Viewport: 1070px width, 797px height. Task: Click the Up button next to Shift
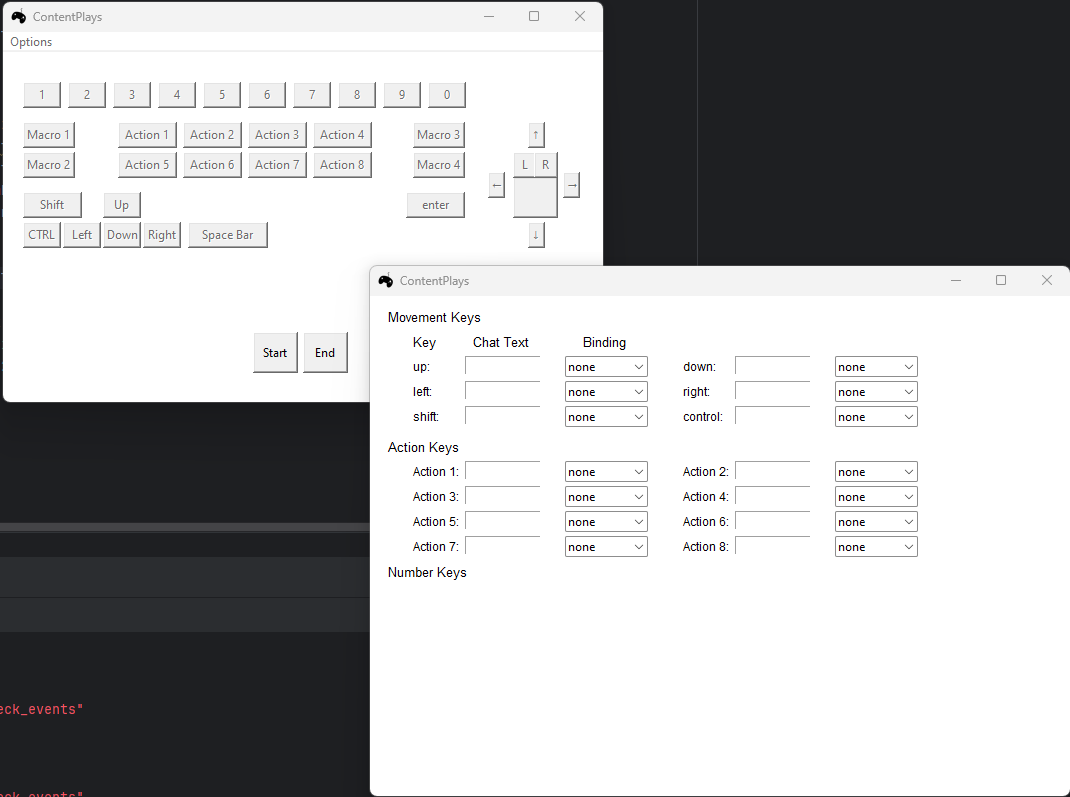click(122, 205)
